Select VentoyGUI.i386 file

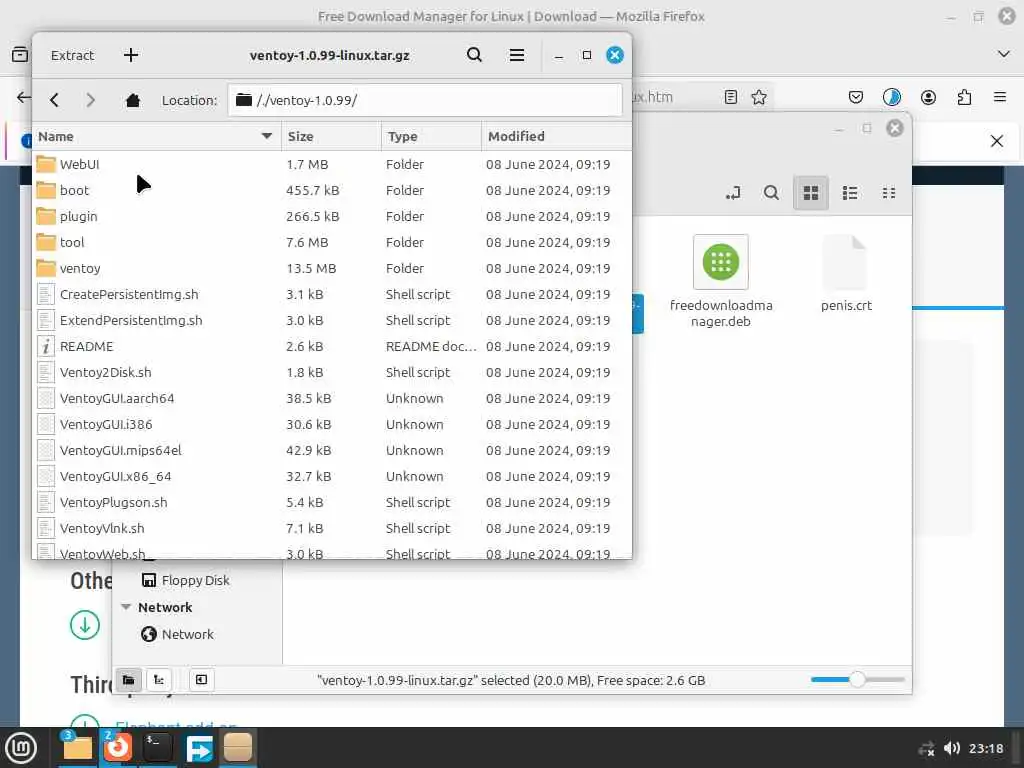coord(332,424)
